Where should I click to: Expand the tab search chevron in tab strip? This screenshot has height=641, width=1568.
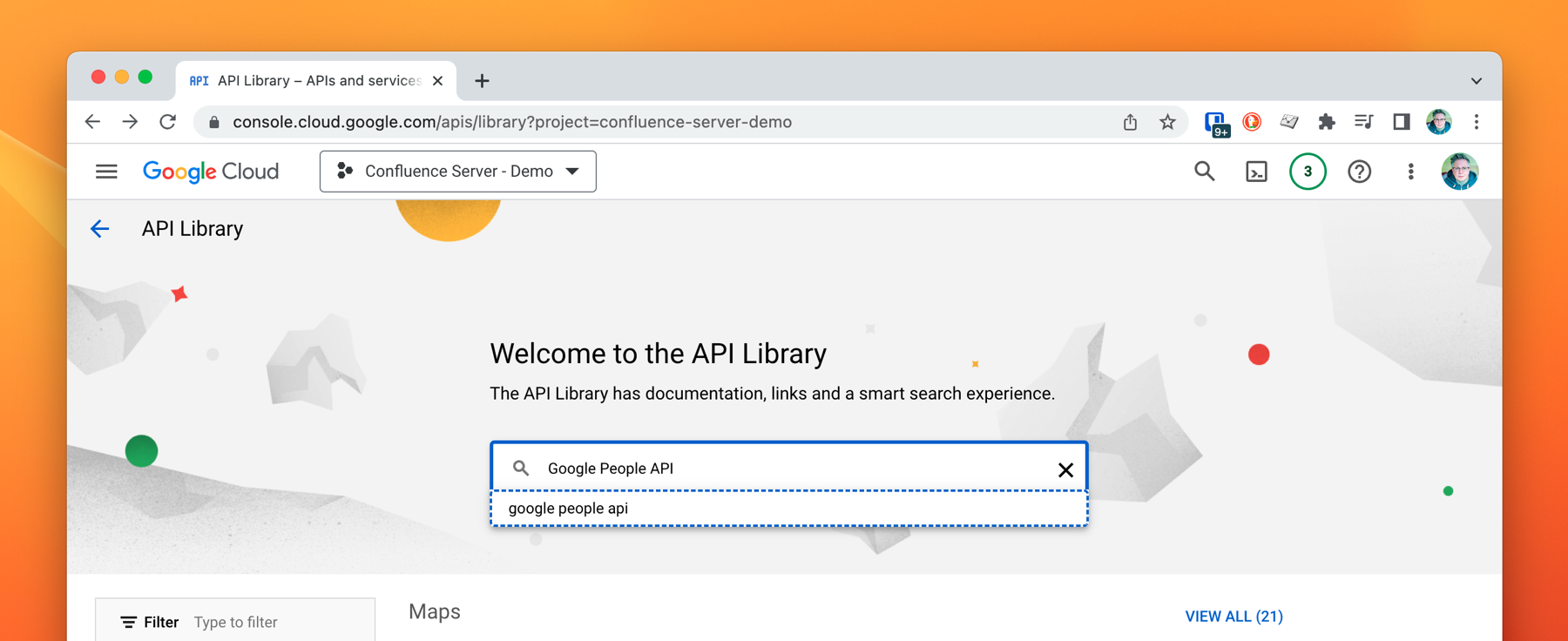click(1476, 81)
